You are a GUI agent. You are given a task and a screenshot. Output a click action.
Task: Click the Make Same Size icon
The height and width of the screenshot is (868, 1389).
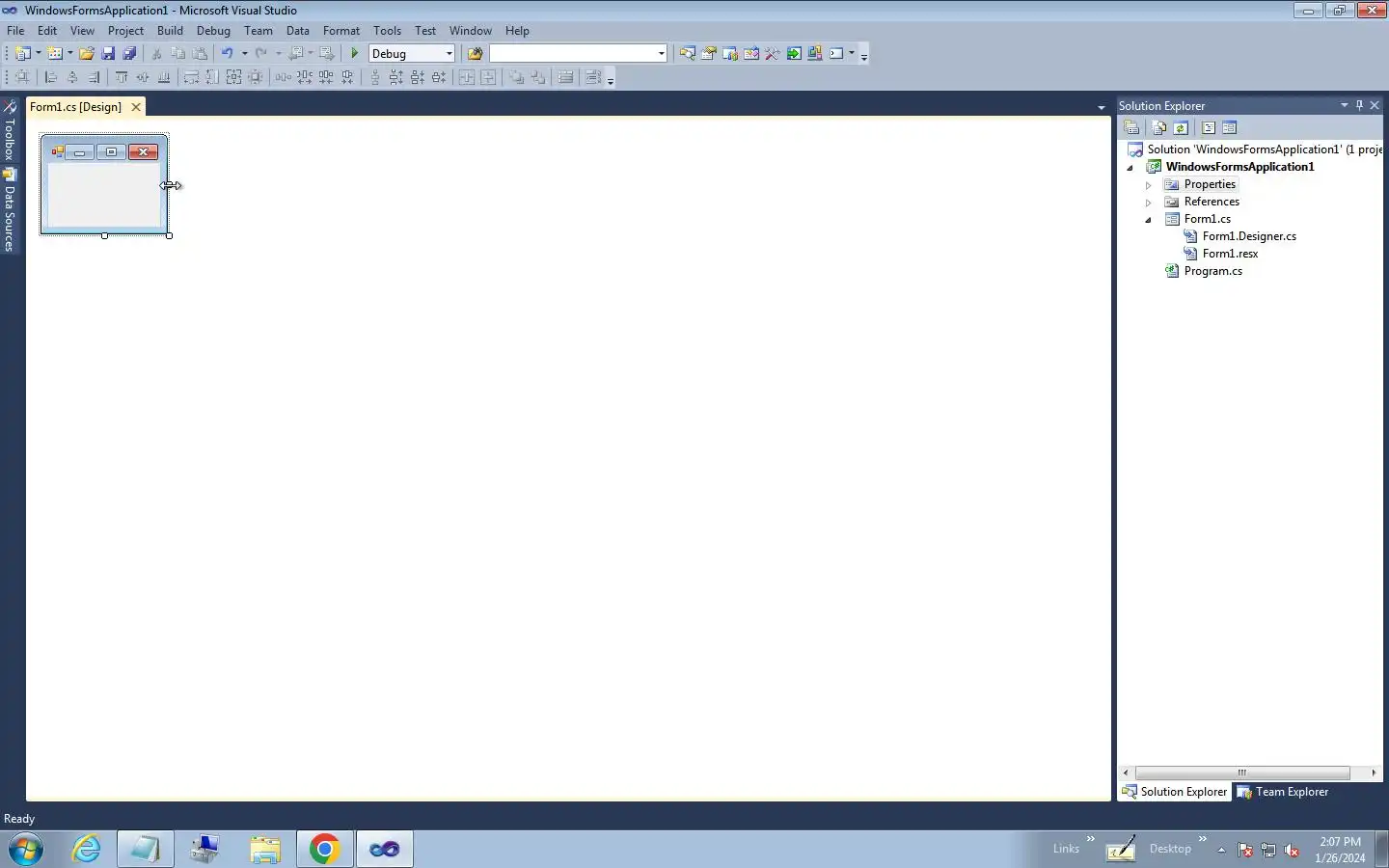click(233, 77)
